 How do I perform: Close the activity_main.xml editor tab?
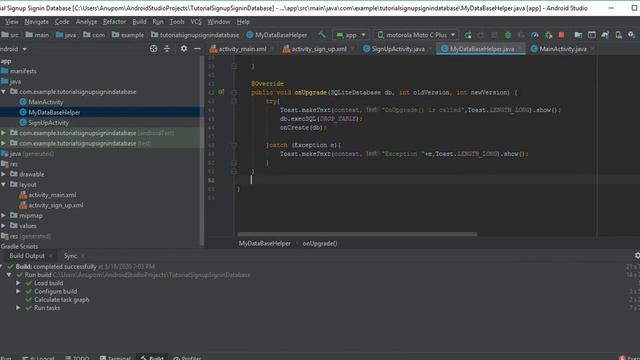point(272,49)
